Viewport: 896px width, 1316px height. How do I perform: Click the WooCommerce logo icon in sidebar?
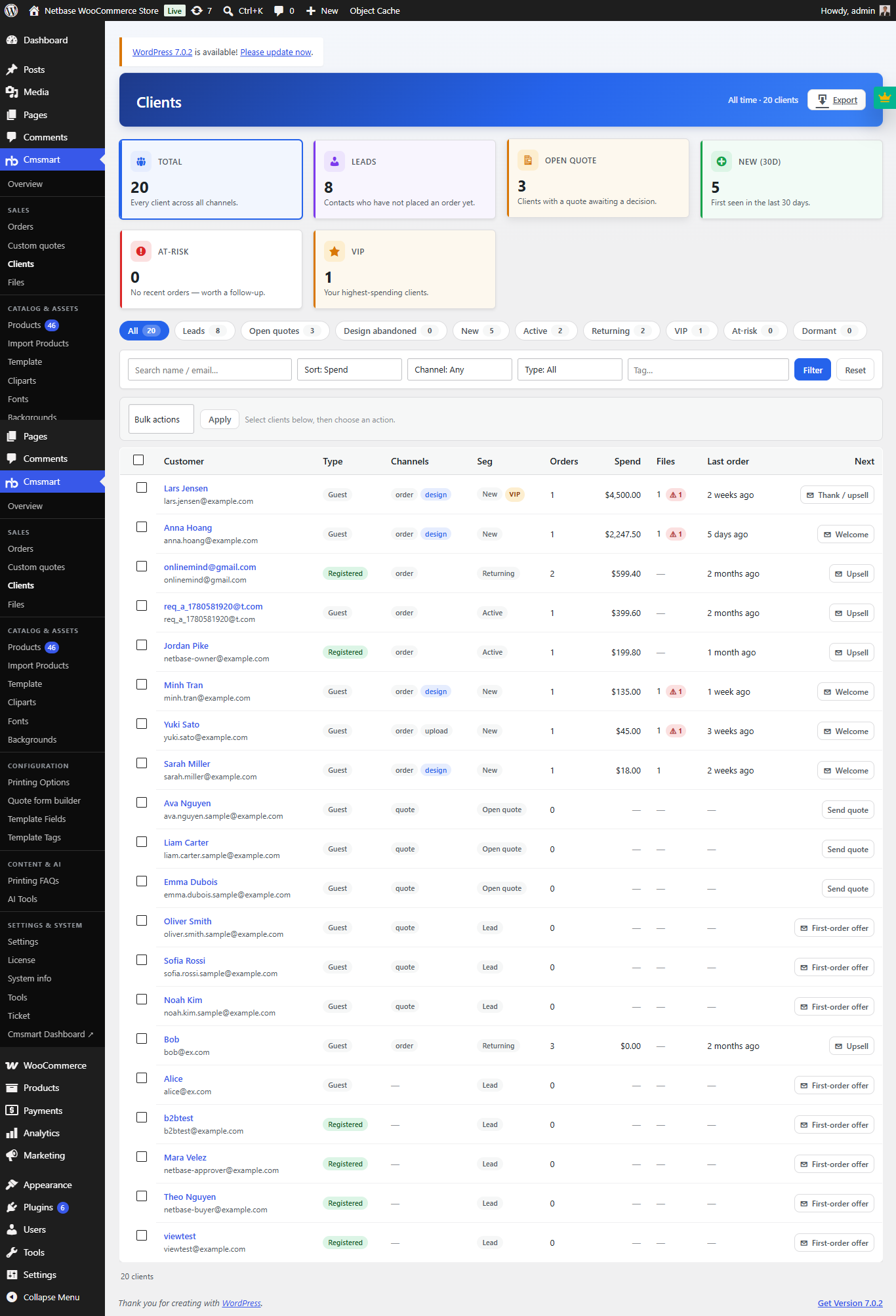coord(12,1065)
